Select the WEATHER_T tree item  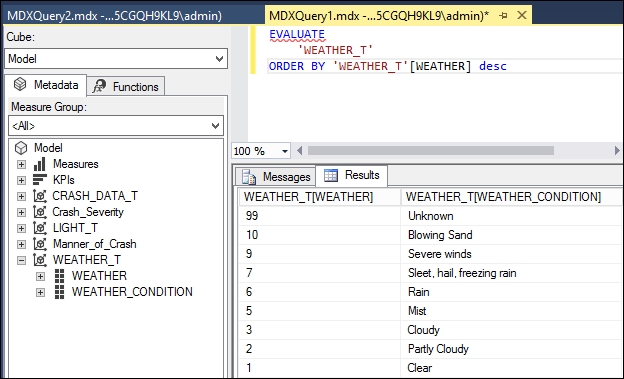click(x=87, y=260)
